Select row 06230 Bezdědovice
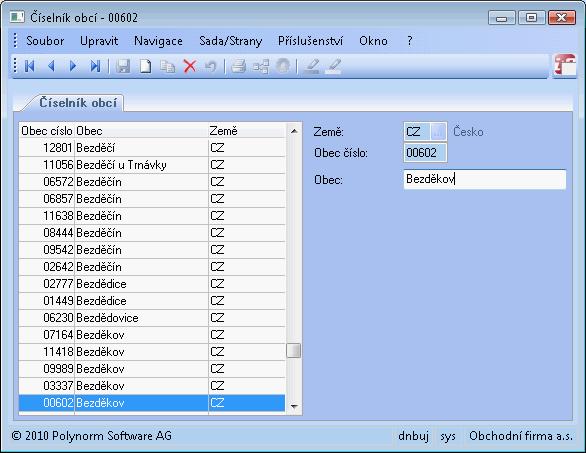 click(152, 318)
